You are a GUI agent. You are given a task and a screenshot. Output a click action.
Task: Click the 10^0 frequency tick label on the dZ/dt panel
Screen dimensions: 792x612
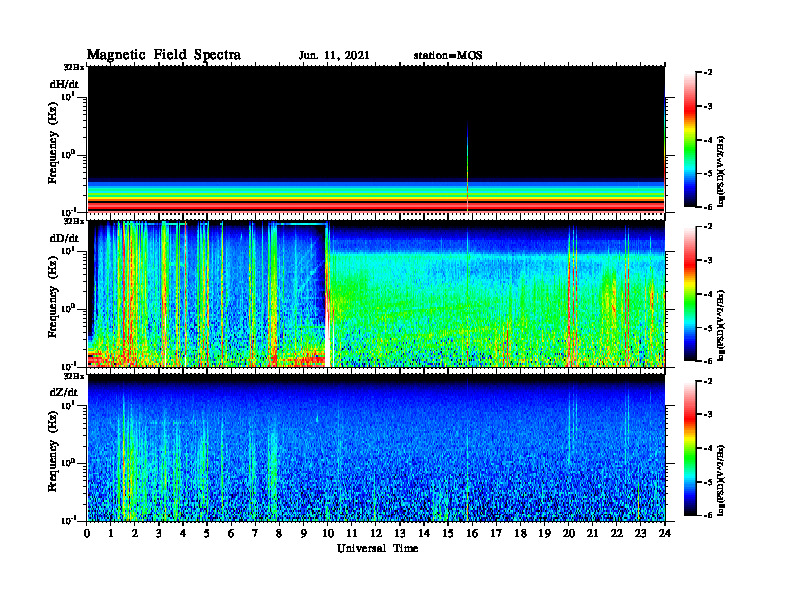click(68, 462)
